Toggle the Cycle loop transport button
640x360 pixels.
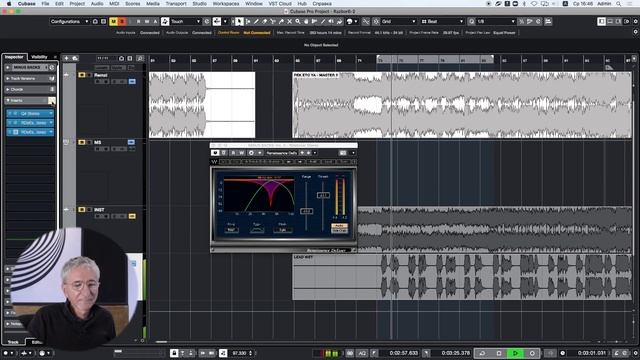(482, 353)
